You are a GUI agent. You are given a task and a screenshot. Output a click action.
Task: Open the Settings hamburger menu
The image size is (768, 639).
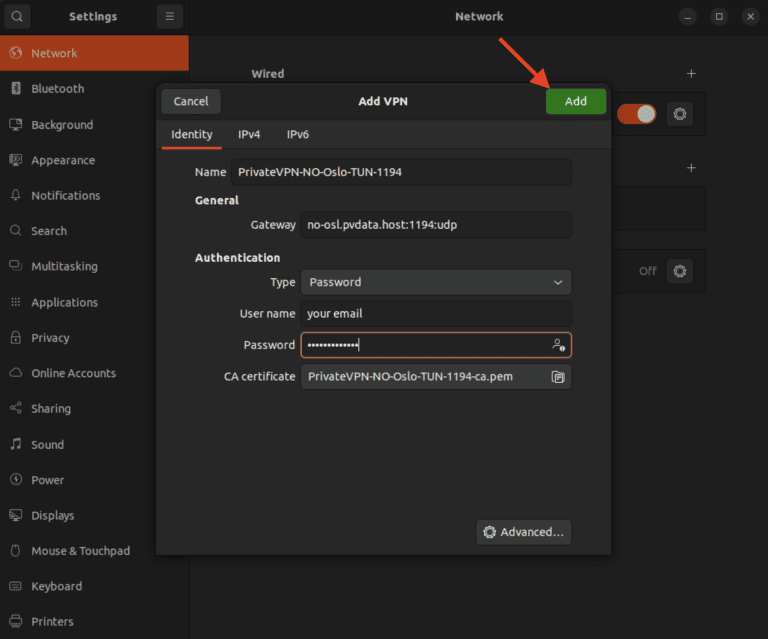170,16
